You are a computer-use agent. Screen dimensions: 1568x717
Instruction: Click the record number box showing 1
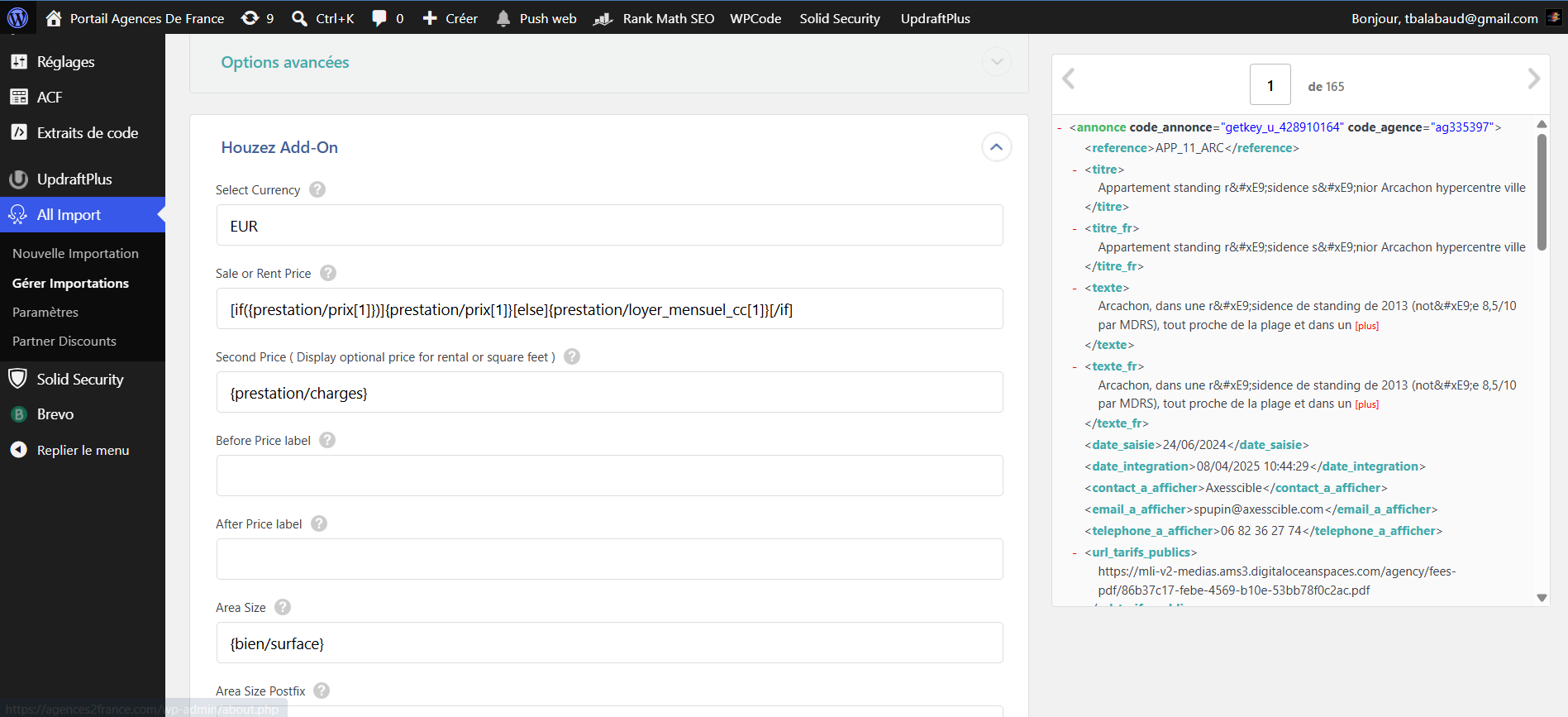click(1270, 84)
